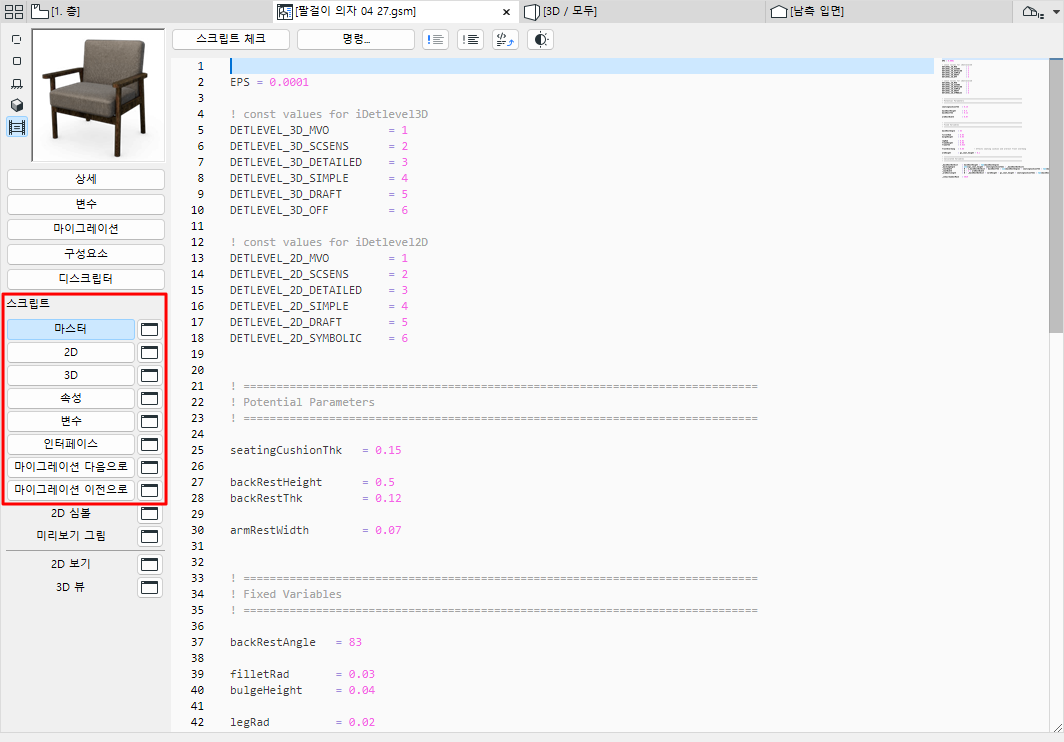Open the 마스터 script in a separate window
This screenshot has height=742, width=1064.
149,329
